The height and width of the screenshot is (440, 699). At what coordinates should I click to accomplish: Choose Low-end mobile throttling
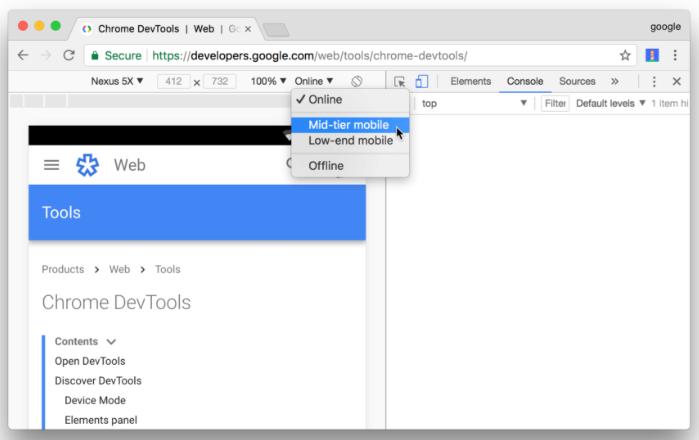click(x=350, y=141)
